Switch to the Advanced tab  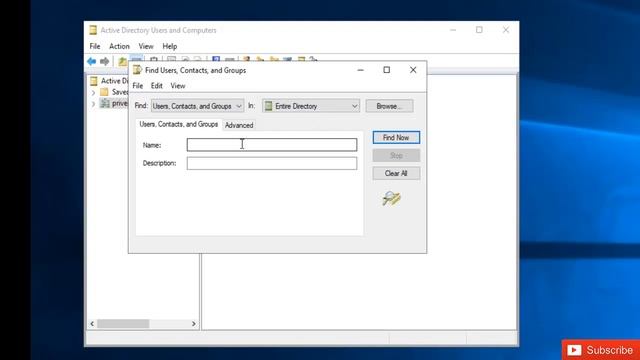(239, 125)
